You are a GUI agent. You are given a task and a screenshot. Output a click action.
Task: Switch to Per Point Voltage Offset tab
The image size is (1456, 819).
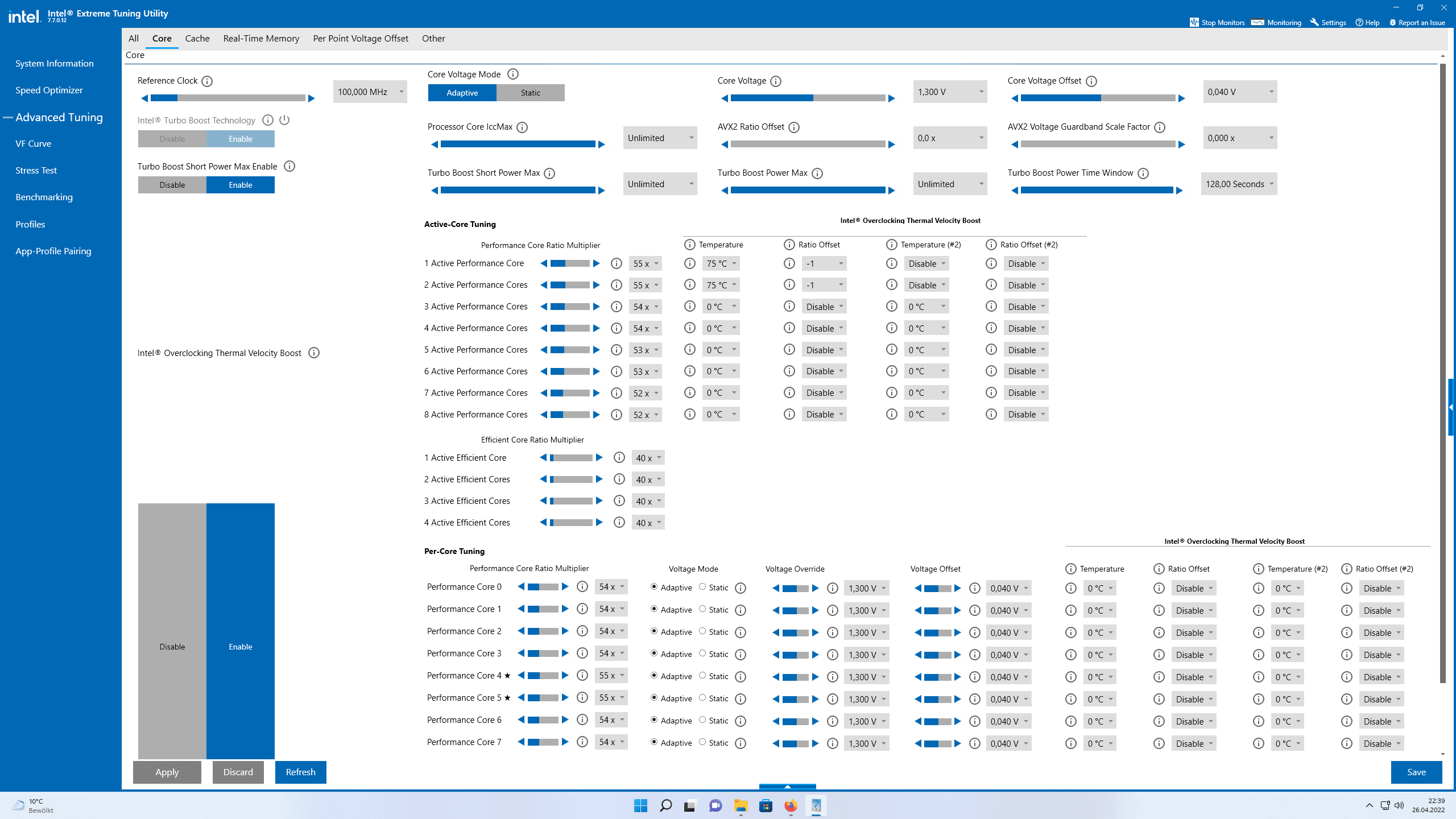click(x=361, y=38)
